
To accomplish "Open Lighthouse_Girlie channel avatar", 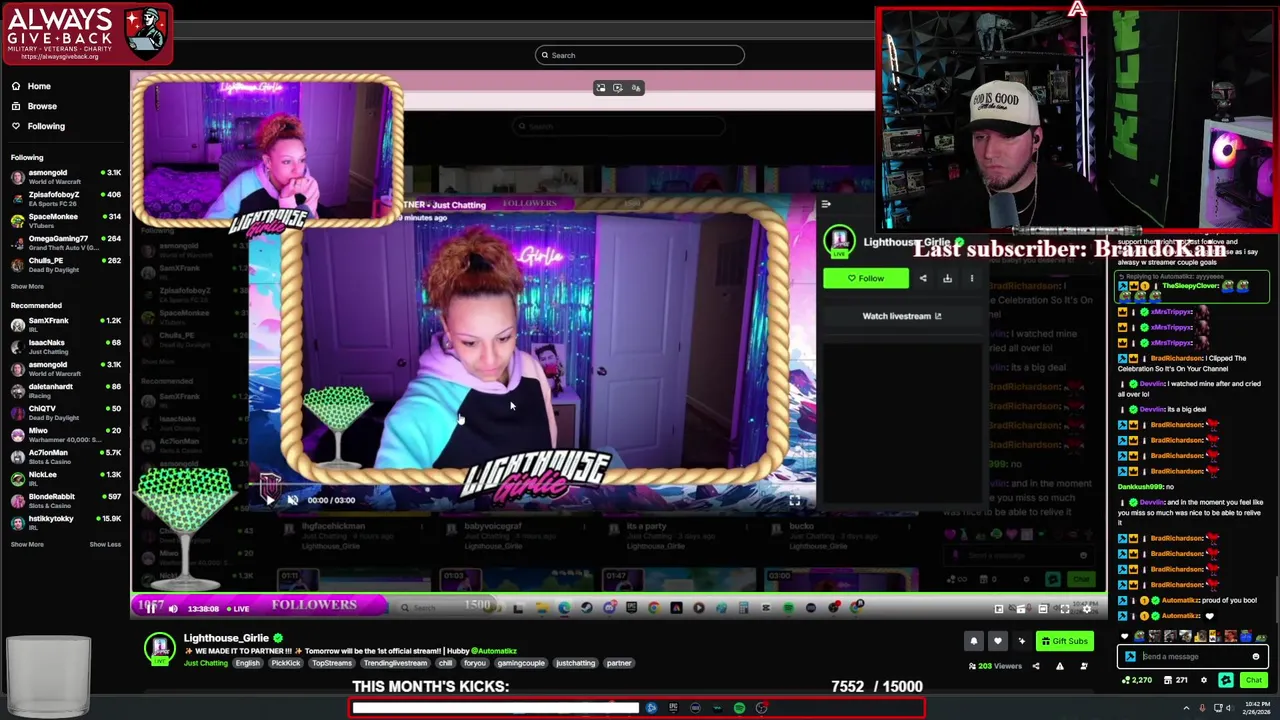I will 160,648.
